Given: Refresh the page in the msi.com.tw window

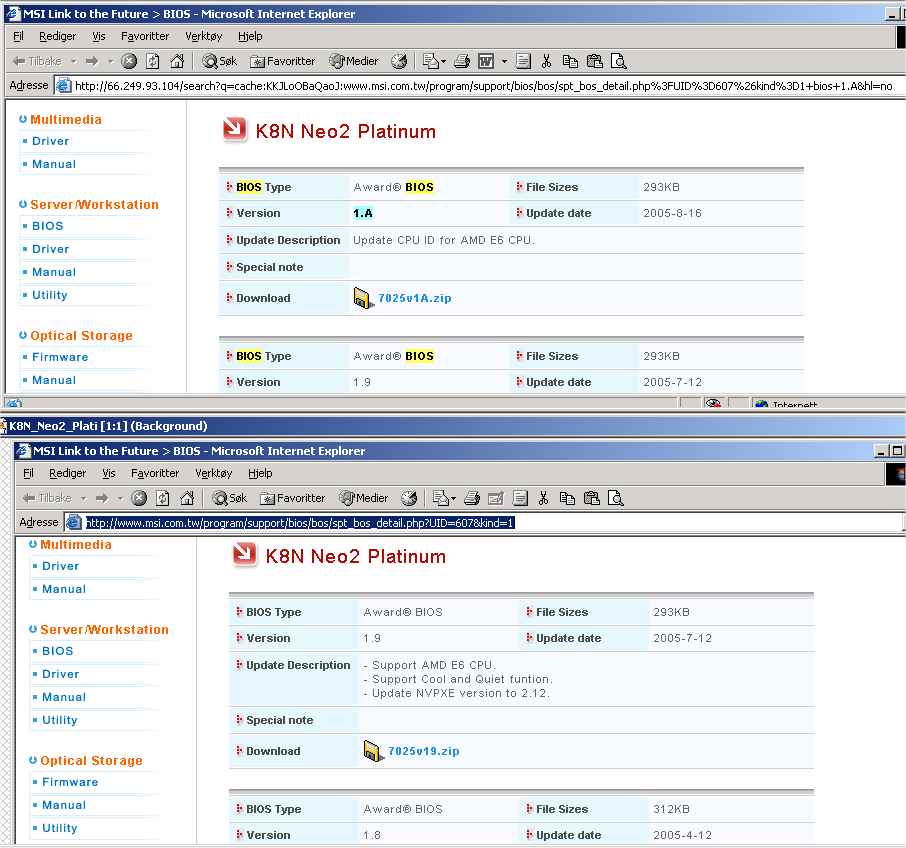Looking at the screenshot, I should (163, 498).
